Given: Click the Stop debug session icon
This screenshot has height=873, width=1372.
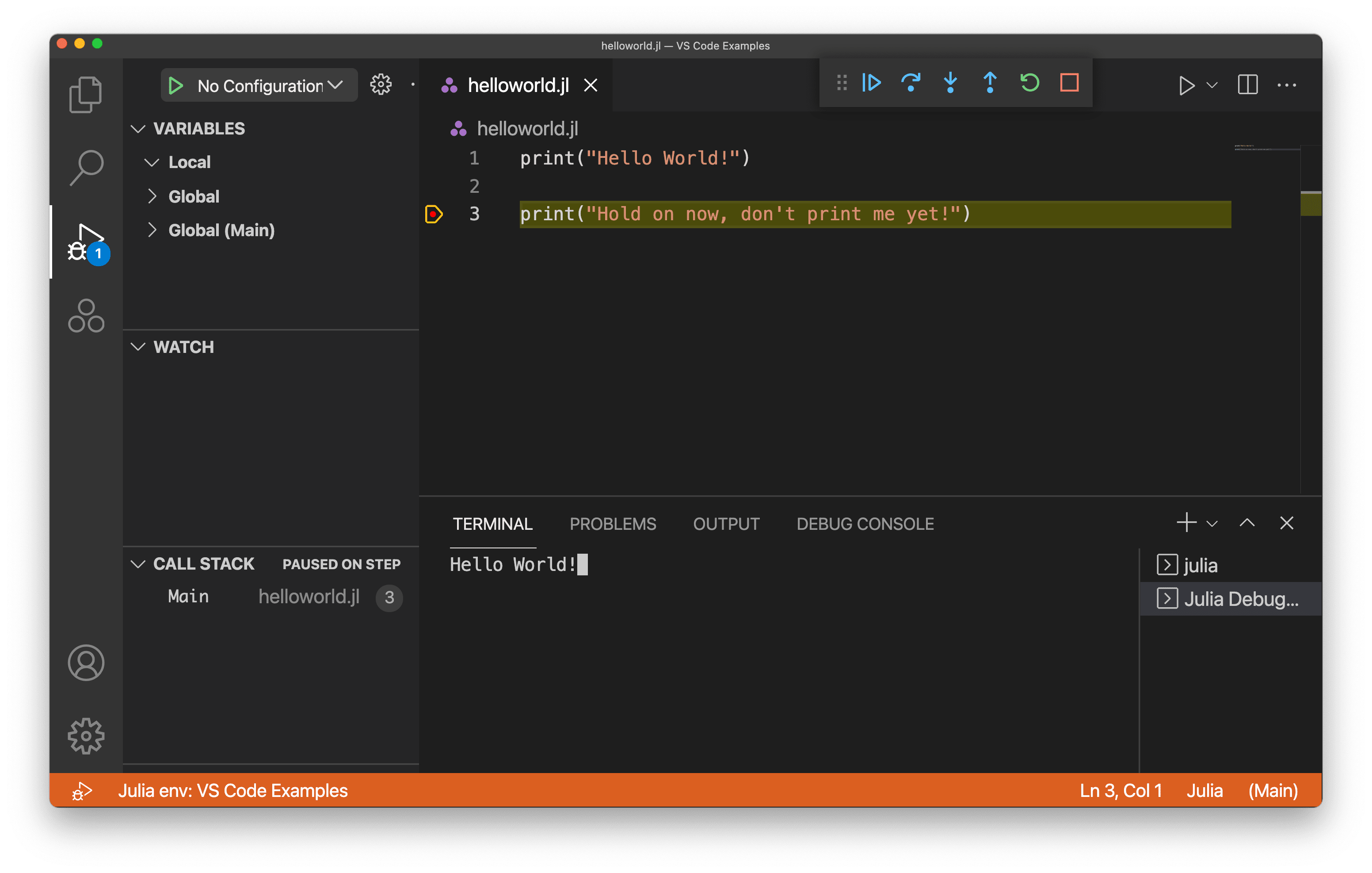Looking at the screenshot, I should point(1069,83).
